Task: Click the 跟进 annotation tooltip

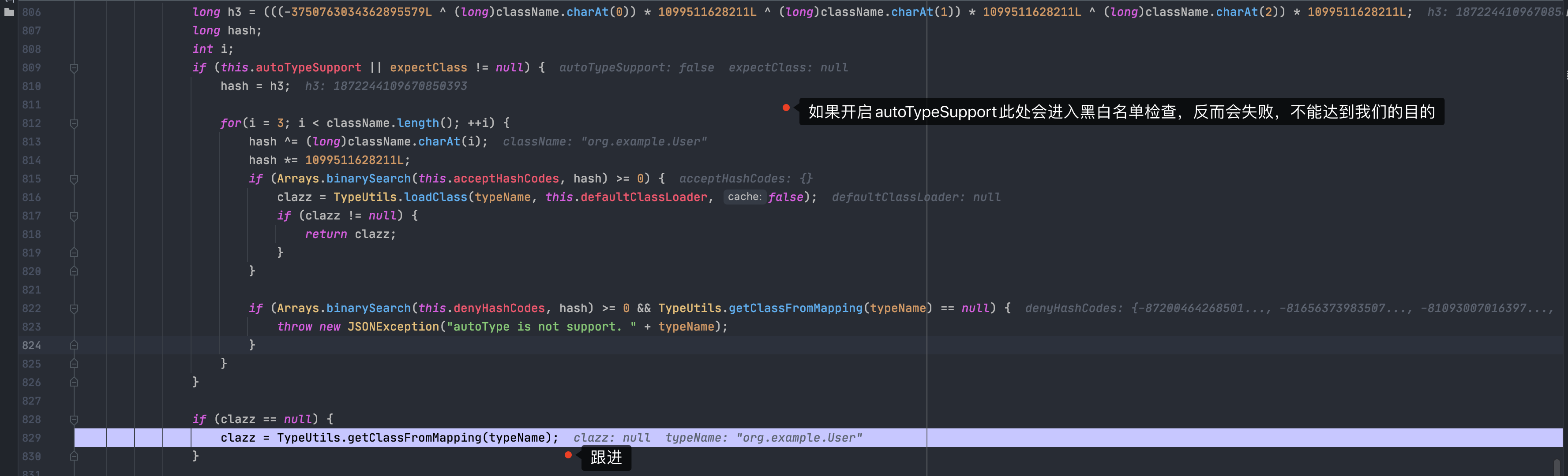Action: (x=606, y=458)
